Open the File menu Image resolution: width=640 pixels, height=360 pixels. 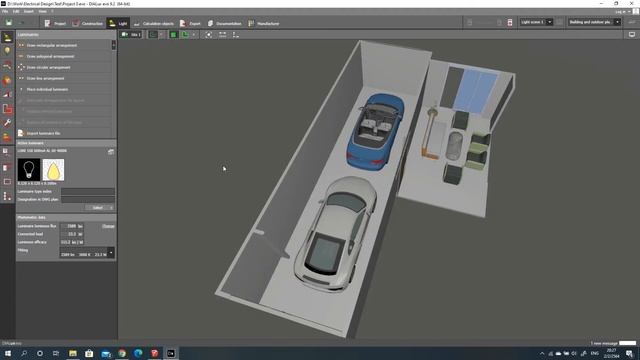(5, 11)
